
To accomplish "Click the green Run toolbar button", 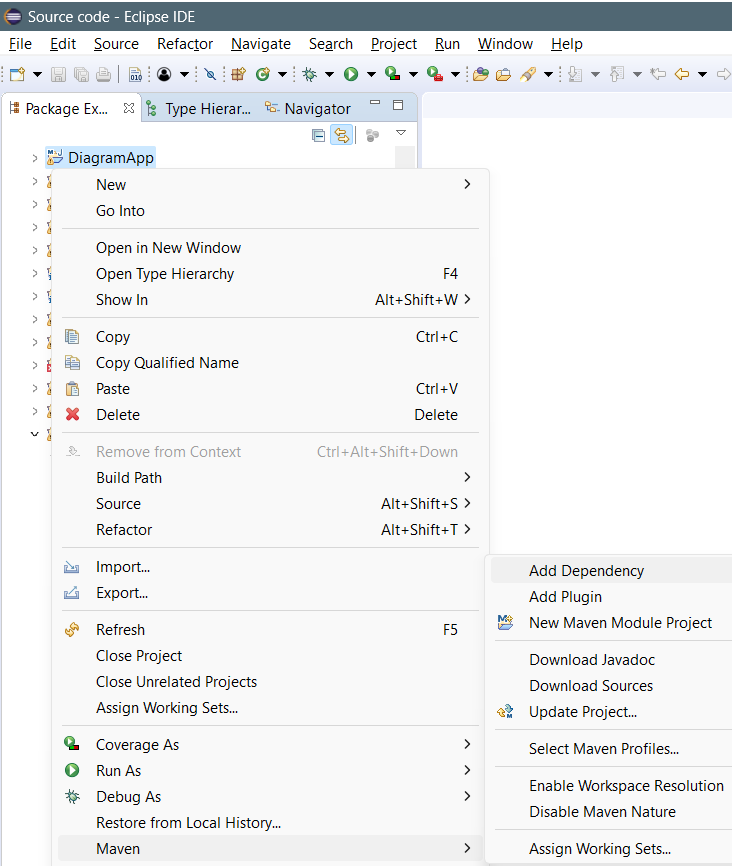I will (351, 74).
